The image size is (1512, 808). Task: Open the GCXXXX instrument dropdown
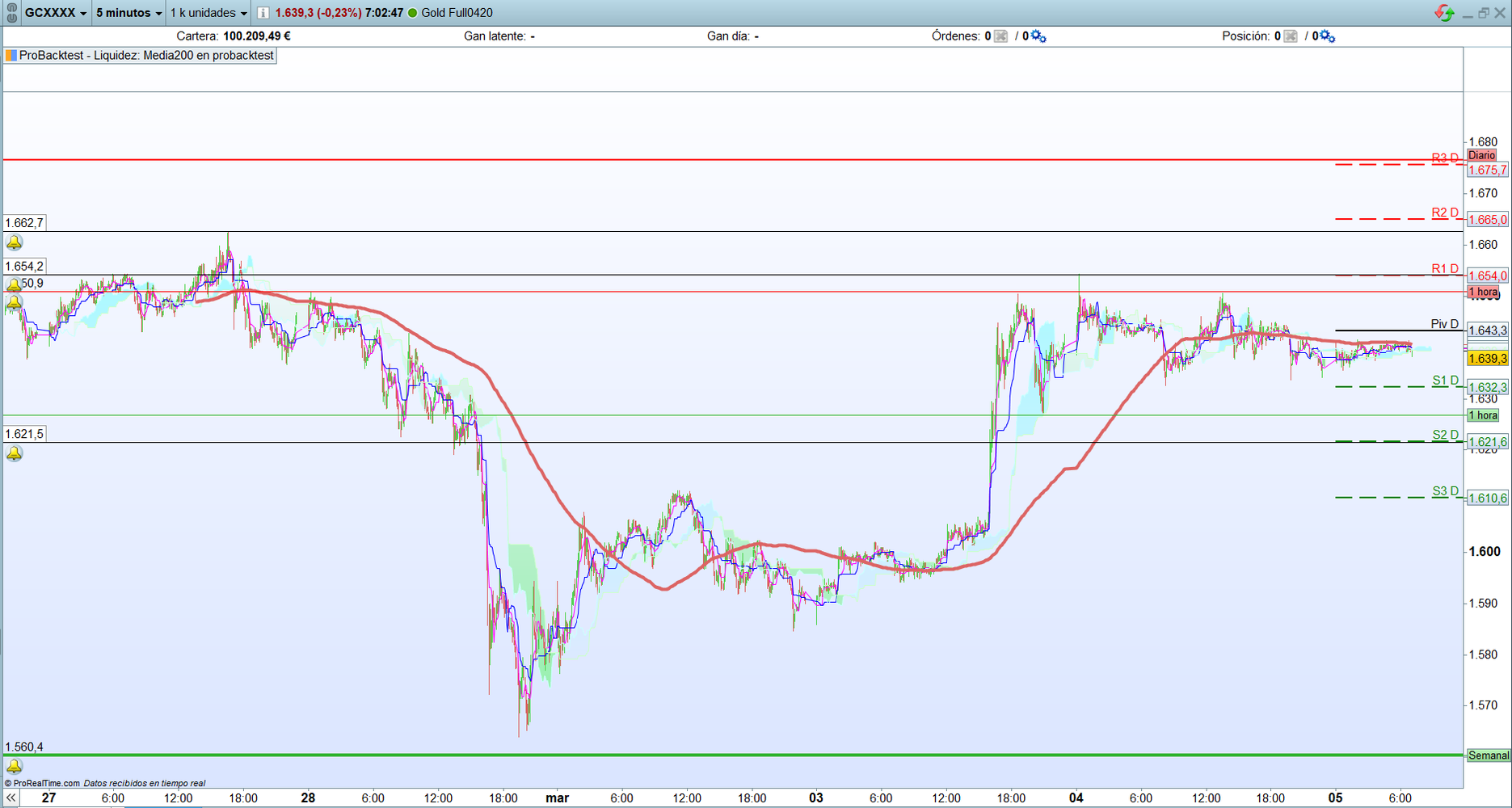point(56,13)
